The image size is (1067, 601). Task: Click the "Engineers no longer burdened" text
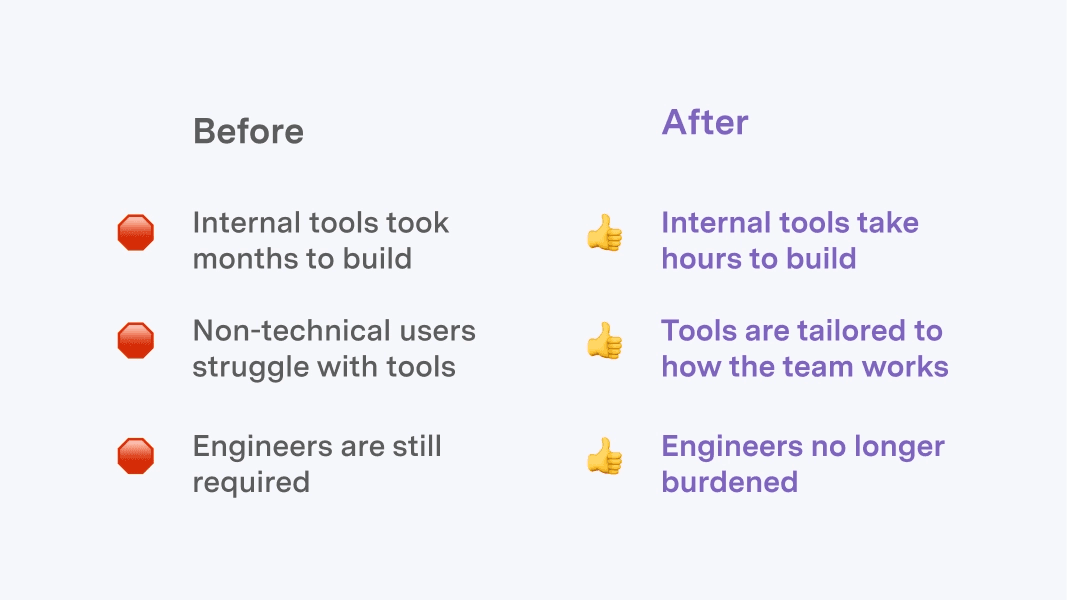click(x=802, y=464)
